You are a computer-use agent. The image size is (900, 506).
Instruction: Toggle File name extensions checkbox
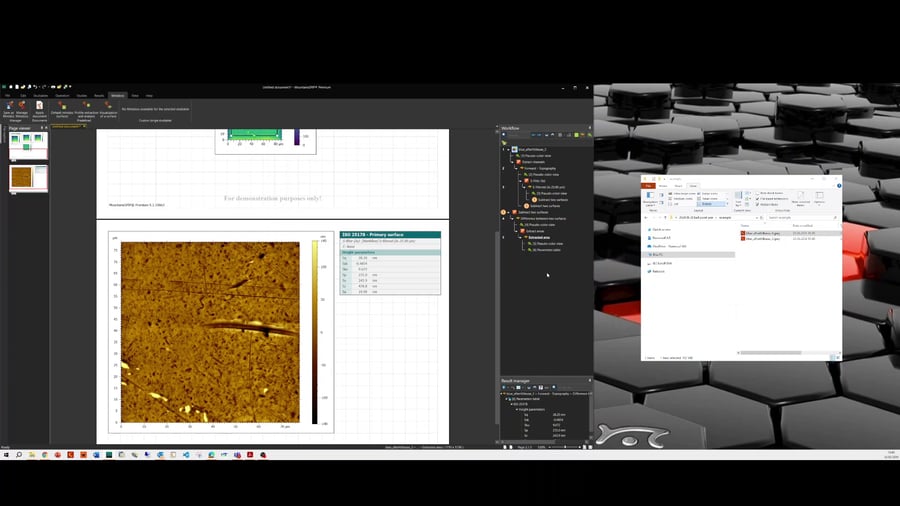(773, 198)
